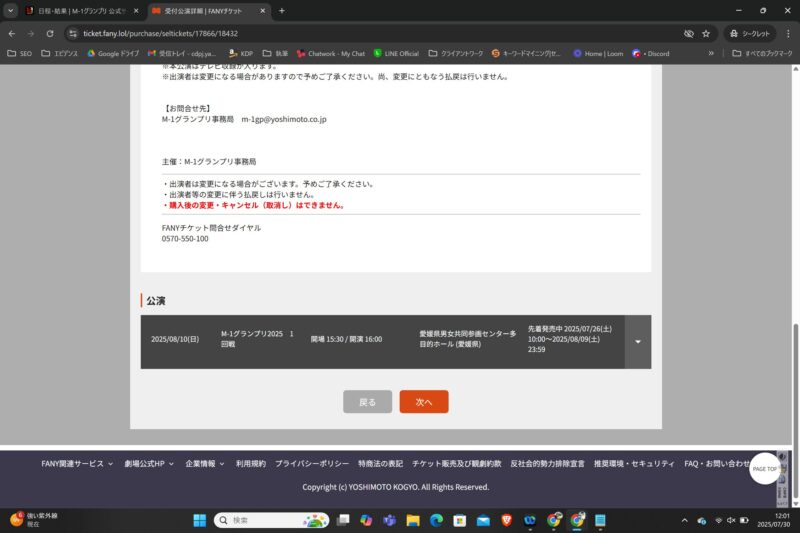Open a new browser tab
Image resolution: width=800 pixels, height=533 pixels.
(282, 11)
